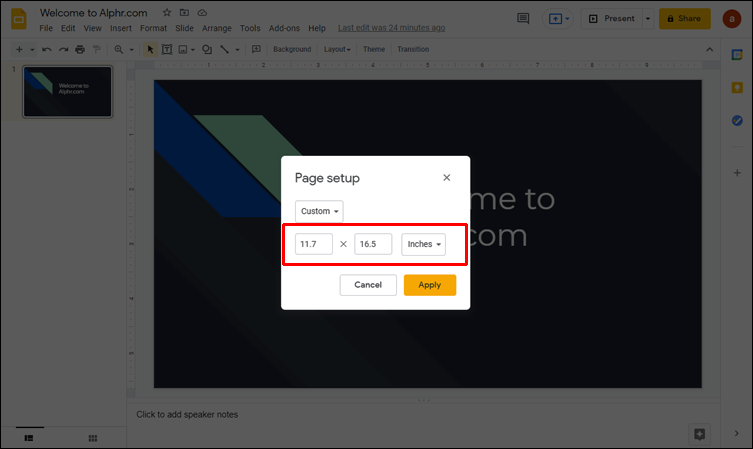Open the Tools menu
This screenshot has height=449, width=753.
(x=250, y=28)
